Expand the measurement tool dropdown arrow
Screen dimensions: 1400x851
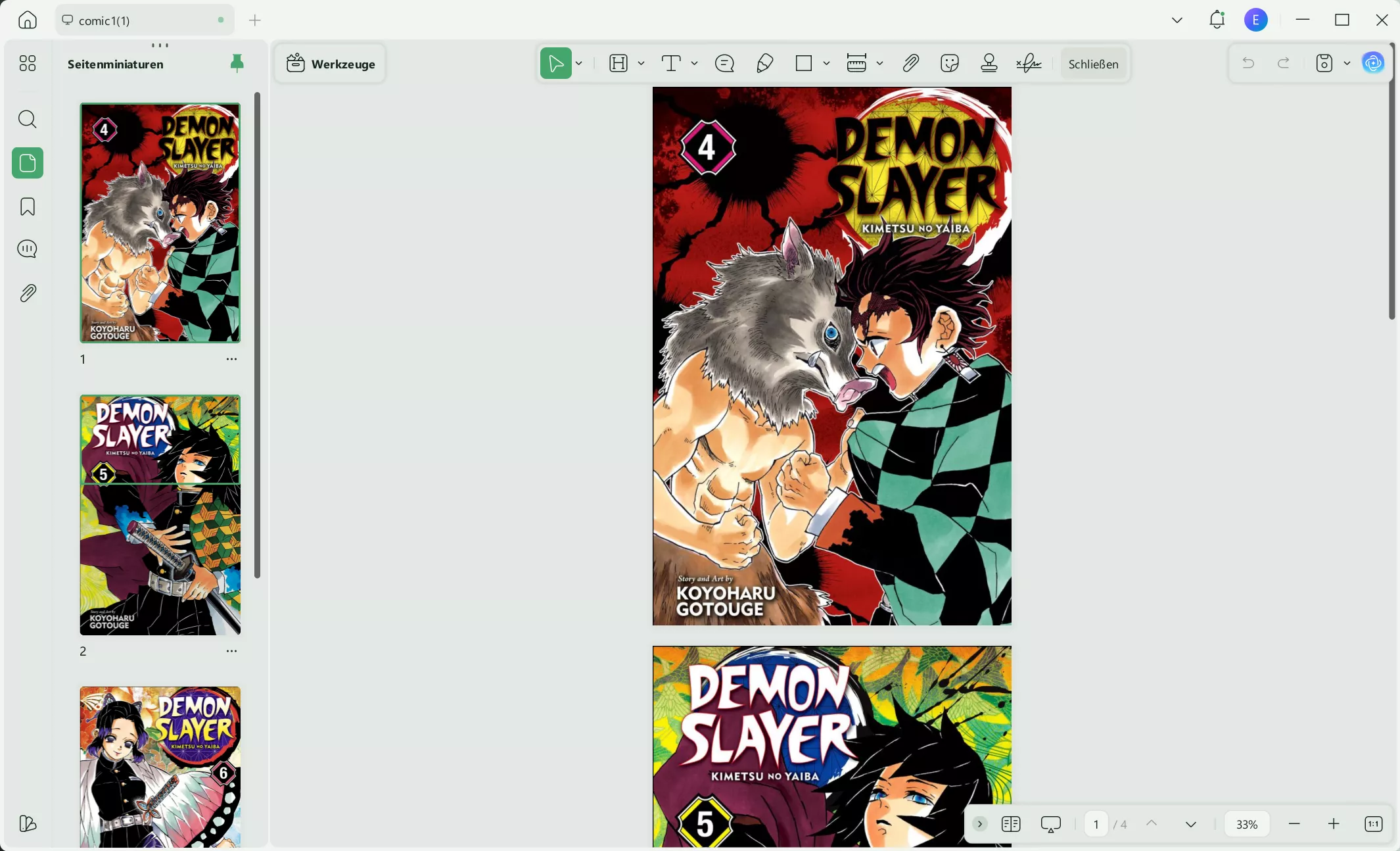click(x=879, y=63)
